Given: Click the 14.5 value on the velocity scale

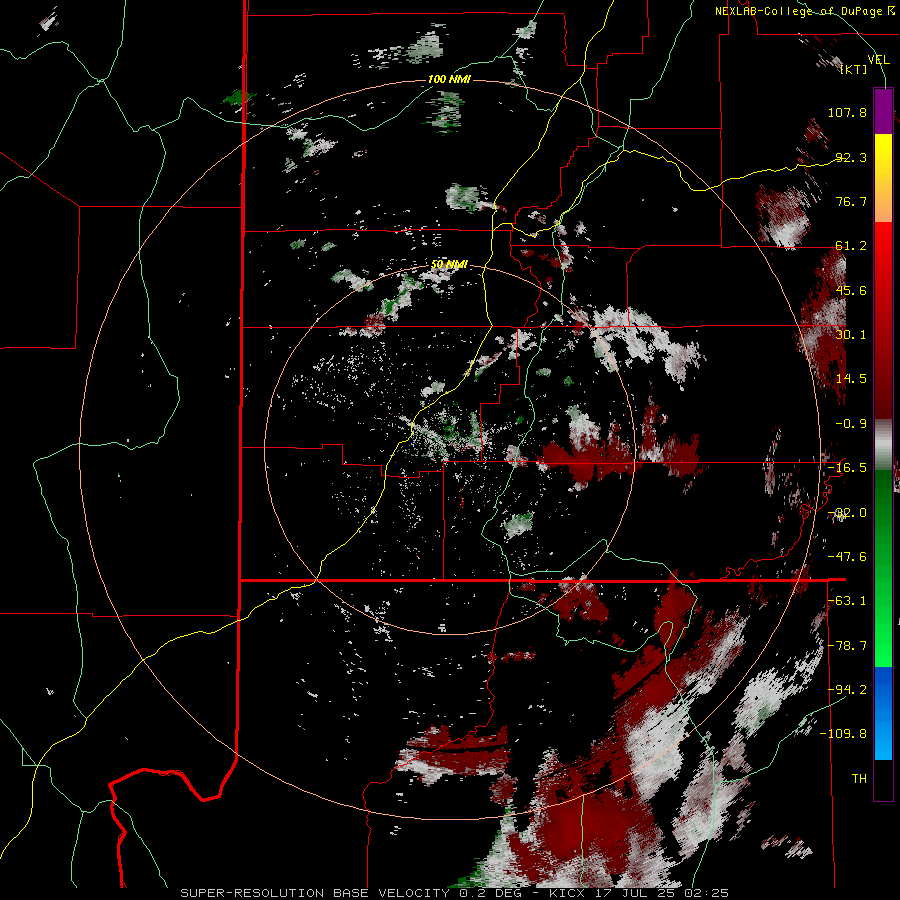Looking at the screenshot, I should (x=851, y=379).
